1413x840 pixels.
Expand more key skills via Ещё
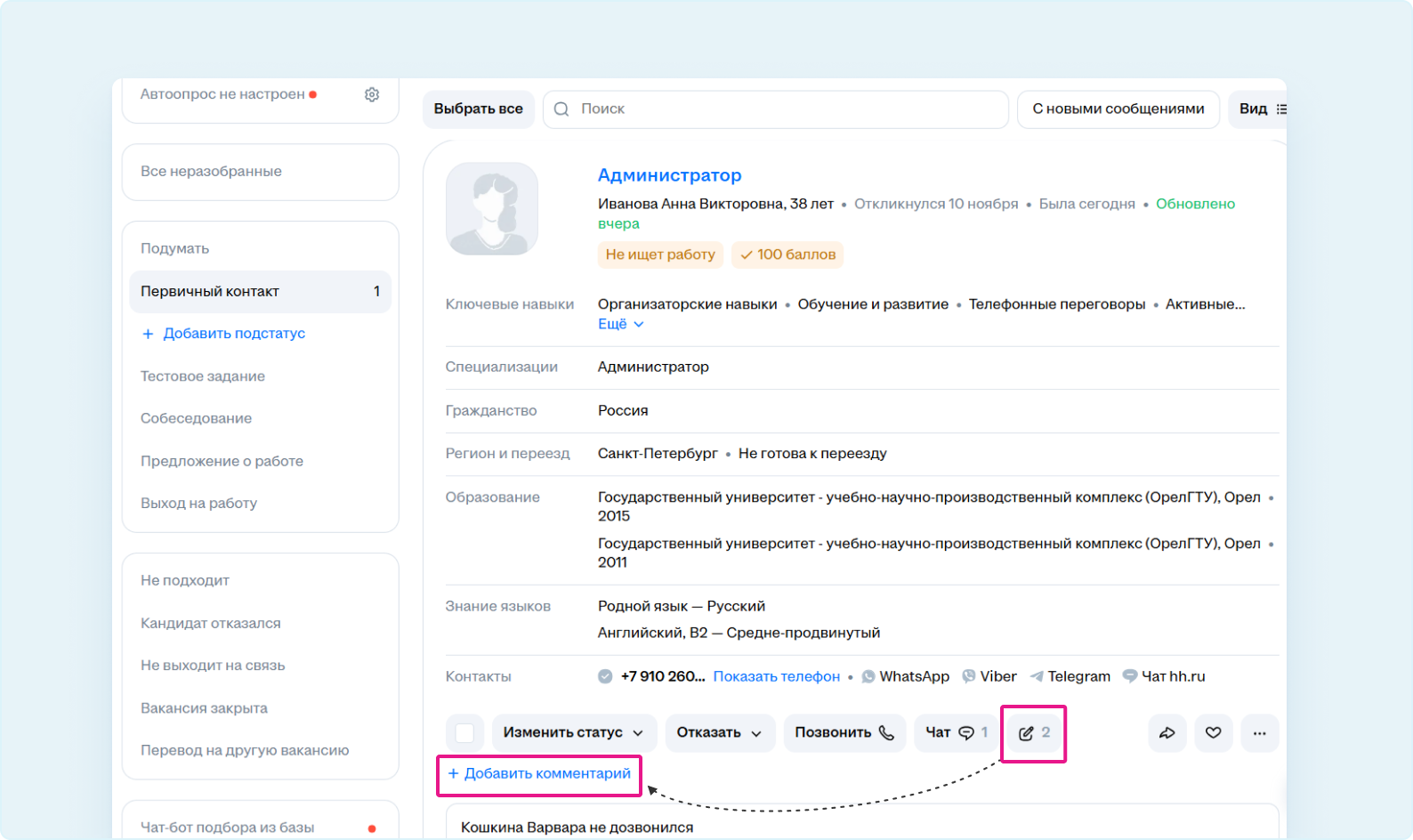tap(620, 324)
